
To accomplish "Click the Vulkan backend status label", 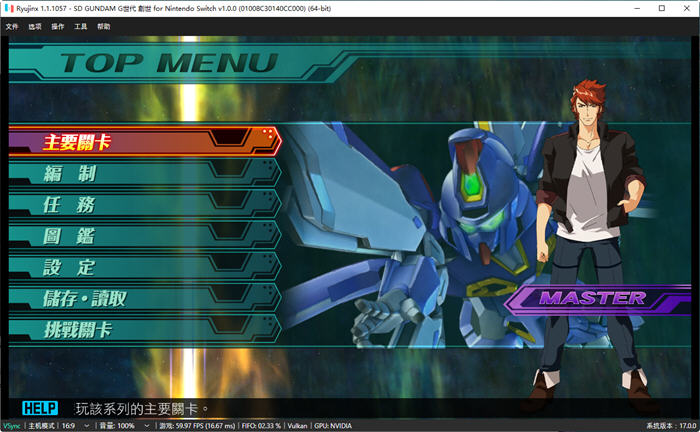I will (x=297, y=426).
